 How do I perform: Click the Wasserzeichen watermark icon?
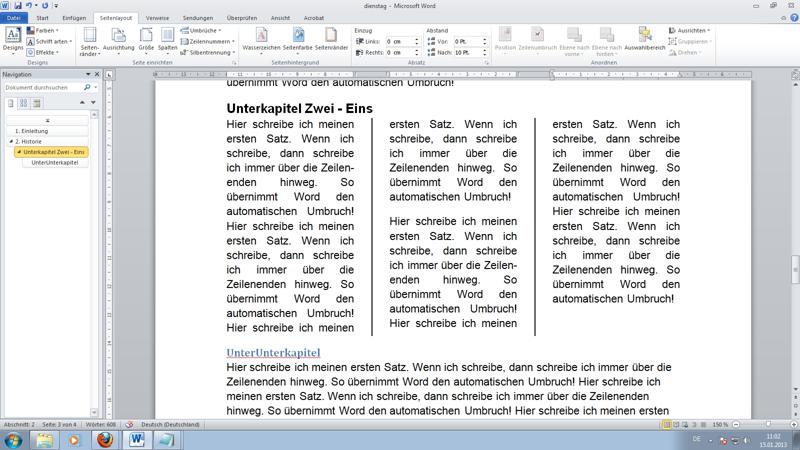pyautogui.click(x=261, y=40)
